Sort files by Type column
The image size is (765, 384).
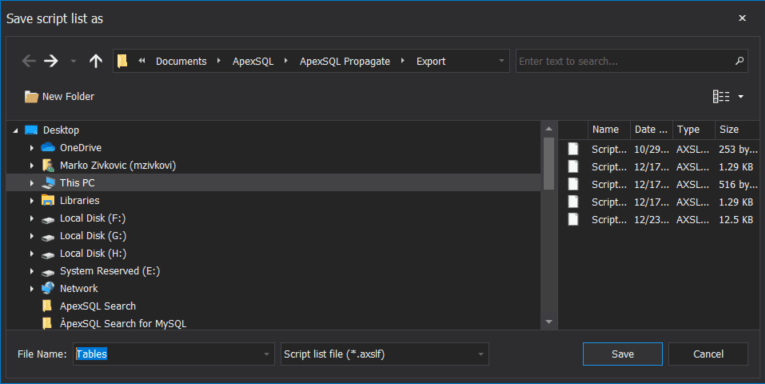pos(694,130)
